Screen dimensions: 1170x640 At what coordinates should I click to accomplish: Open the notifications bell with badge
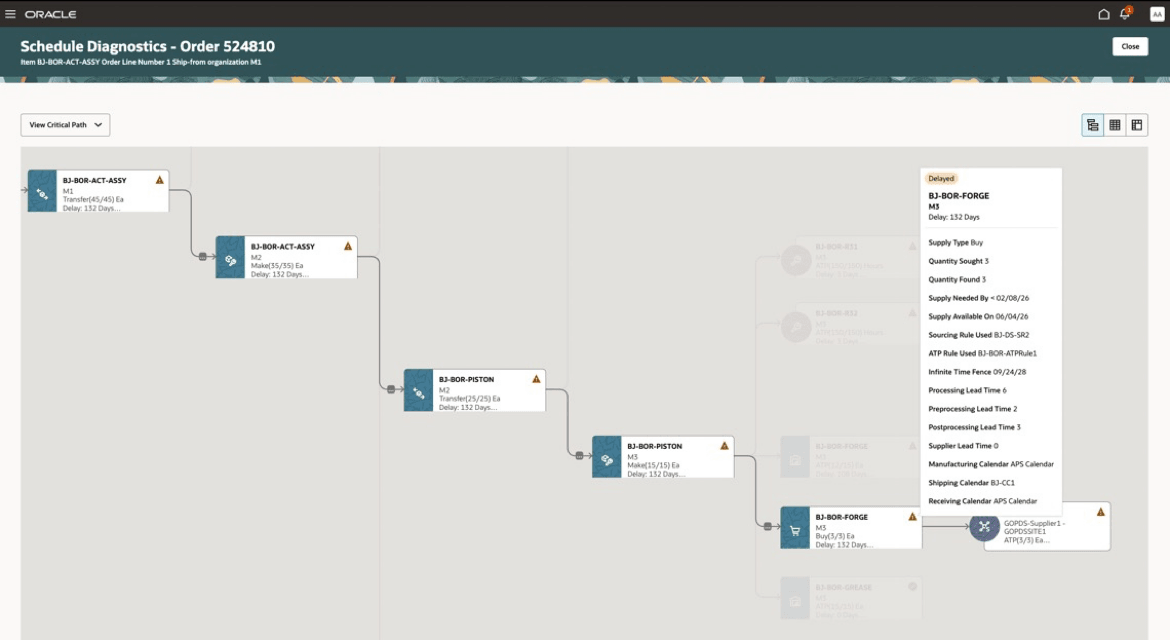(1122, 14)
